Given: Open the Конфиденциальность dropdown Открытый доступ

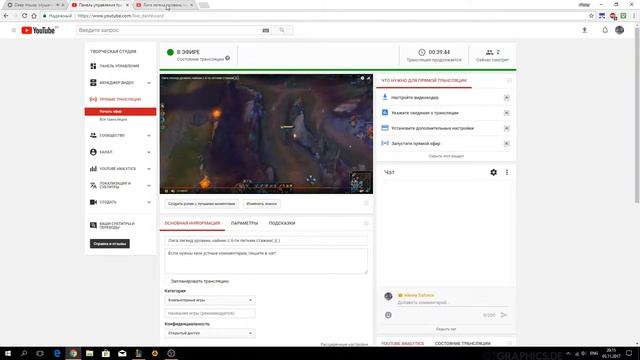Looking at the screenshot, I should click(210, 333).
